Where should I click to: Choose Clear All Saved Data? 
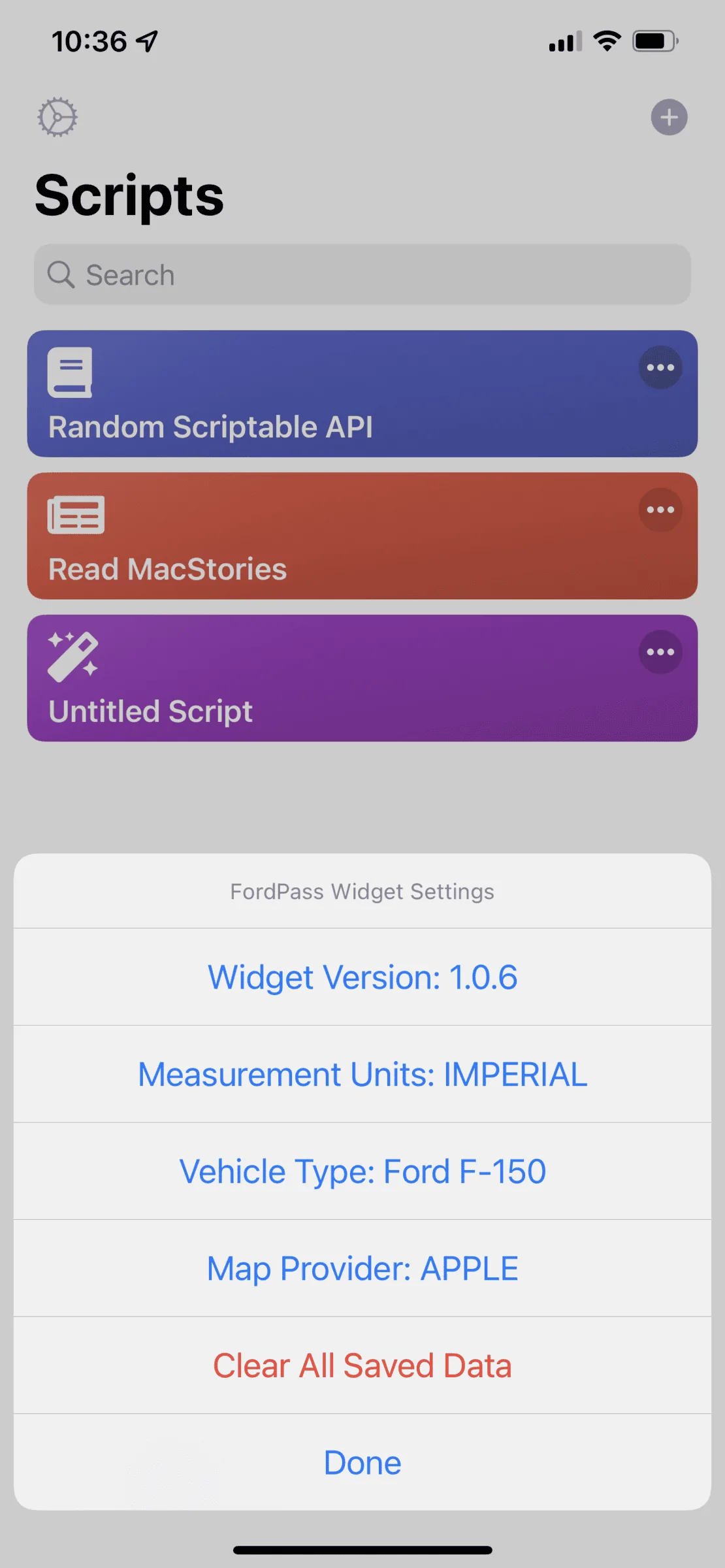(362, 1364)
